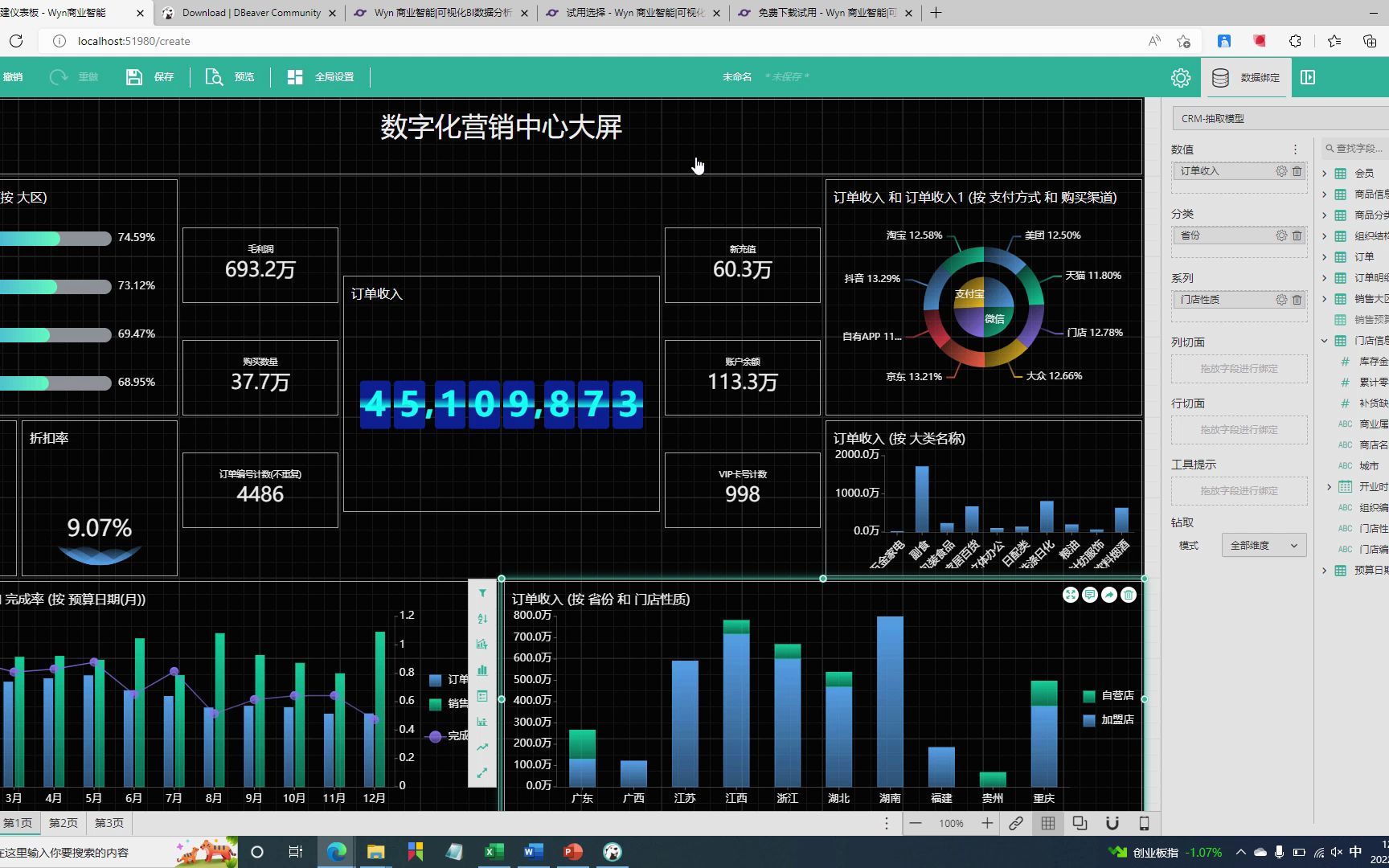Click the 查找字段 search field
The height and width of the screenshot is (868, 1389).
(1355, 149)
